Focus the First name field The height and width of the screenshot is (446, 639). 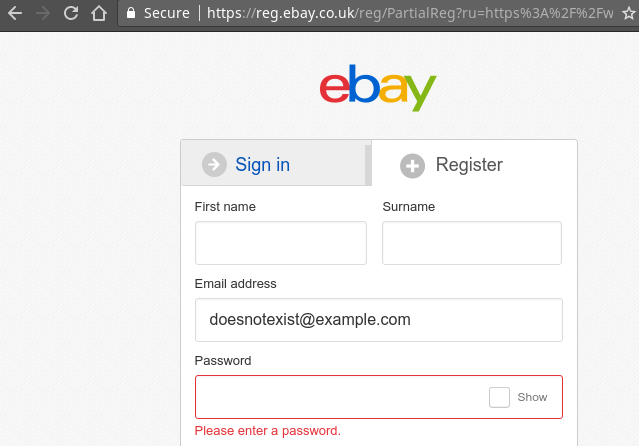tap(281, 243)
